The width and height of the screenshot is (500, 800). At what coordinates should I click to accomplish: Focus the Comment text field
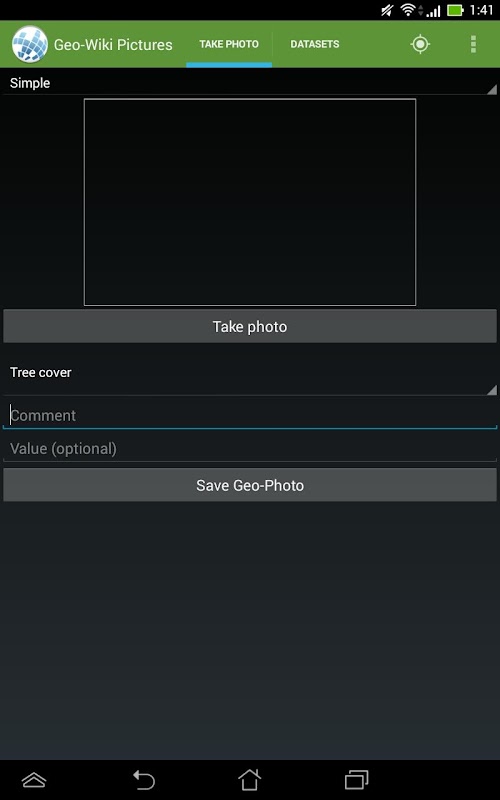pyautogui.click(x=250, y=415)
